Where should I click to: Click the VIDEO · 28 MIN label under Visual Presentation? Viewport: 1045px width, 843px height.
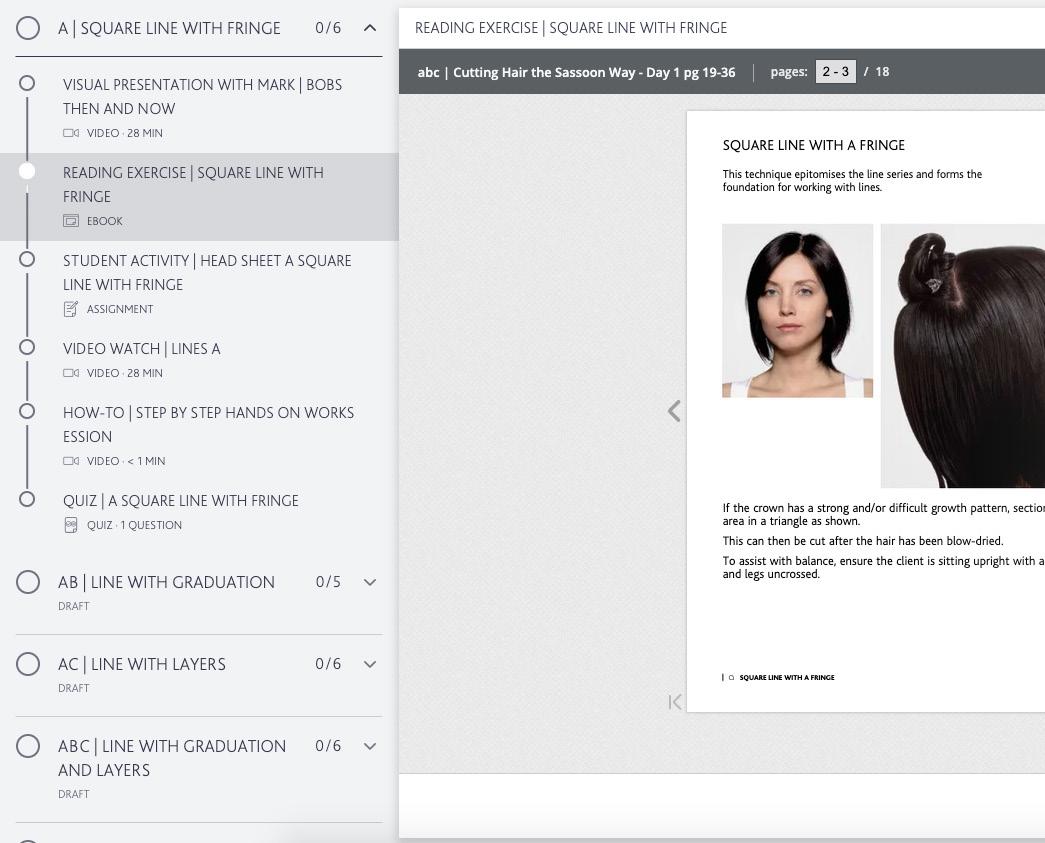[x=125, y=133]
